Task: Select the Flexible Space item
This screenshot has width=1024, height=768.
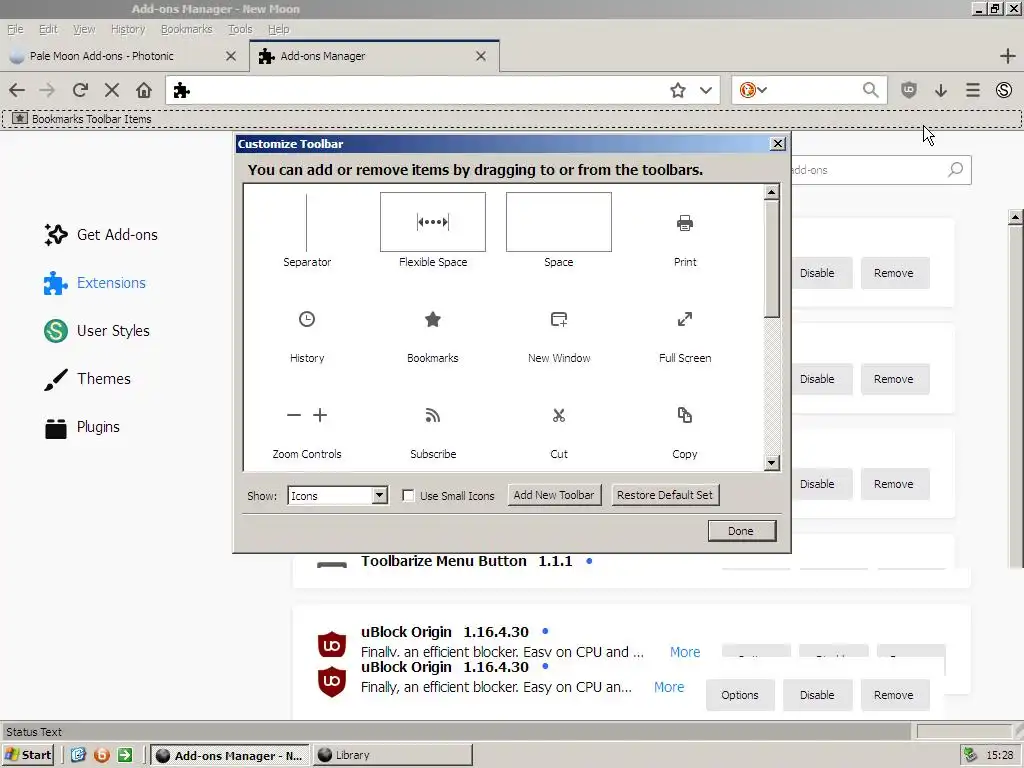Action: tap(432, 230)
